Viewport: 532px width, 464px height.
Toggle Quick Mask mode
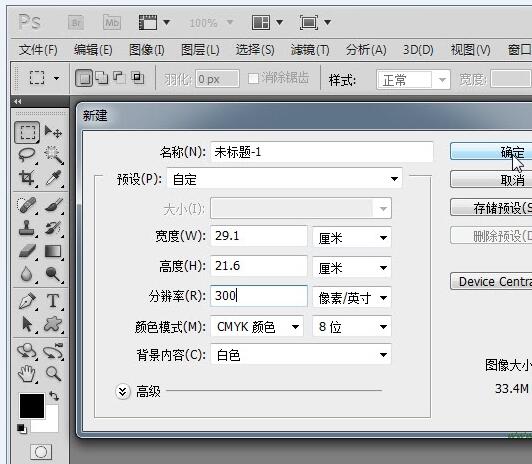41,451
